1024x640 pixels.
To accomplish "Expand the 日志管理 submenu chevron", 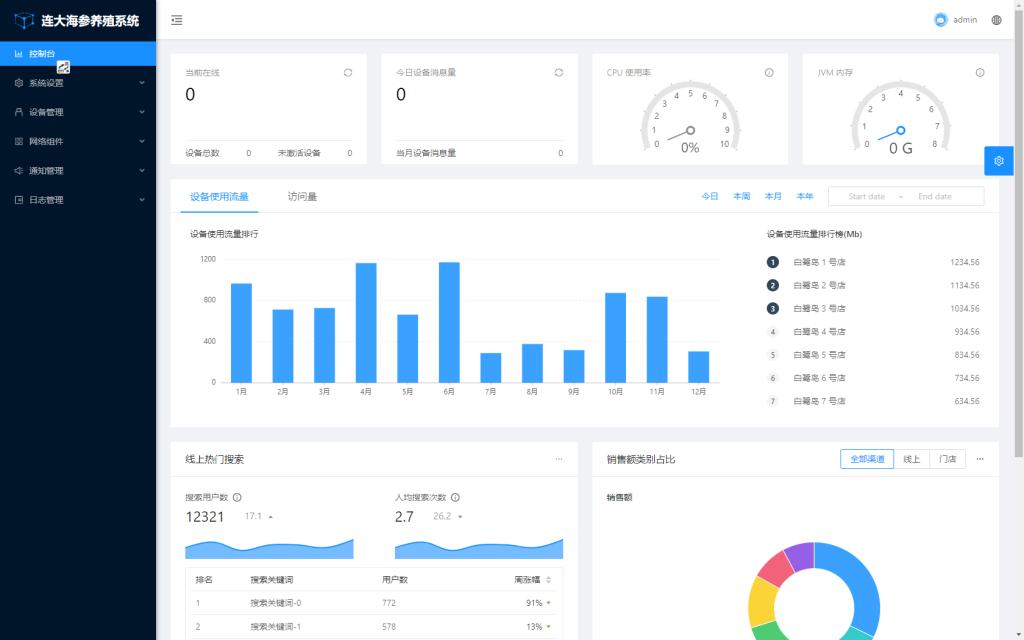I will click(142, 200).
